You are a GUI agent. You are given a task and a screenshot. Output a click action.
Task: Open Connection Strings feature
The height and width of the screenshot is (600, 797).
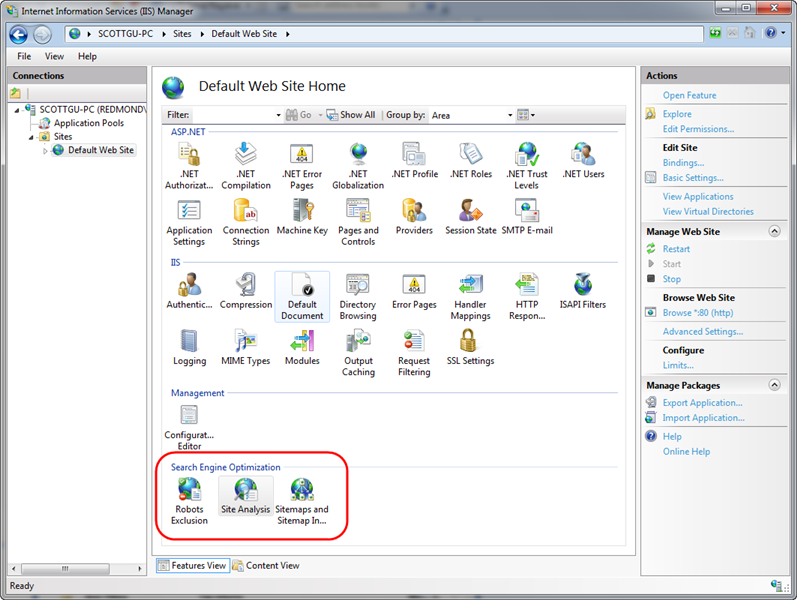click(x=246, y=223)
